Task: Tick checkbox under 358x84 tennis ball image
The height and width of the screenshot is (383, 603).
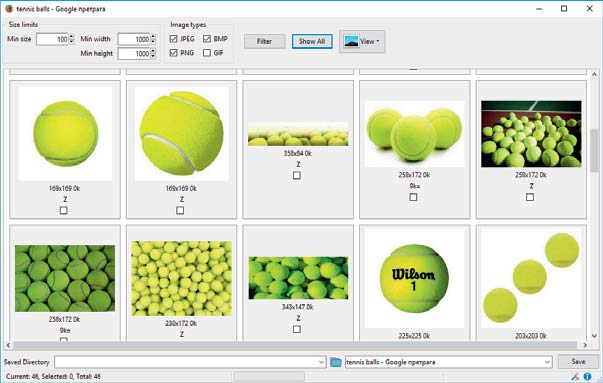Action: [x=297, y=175]
